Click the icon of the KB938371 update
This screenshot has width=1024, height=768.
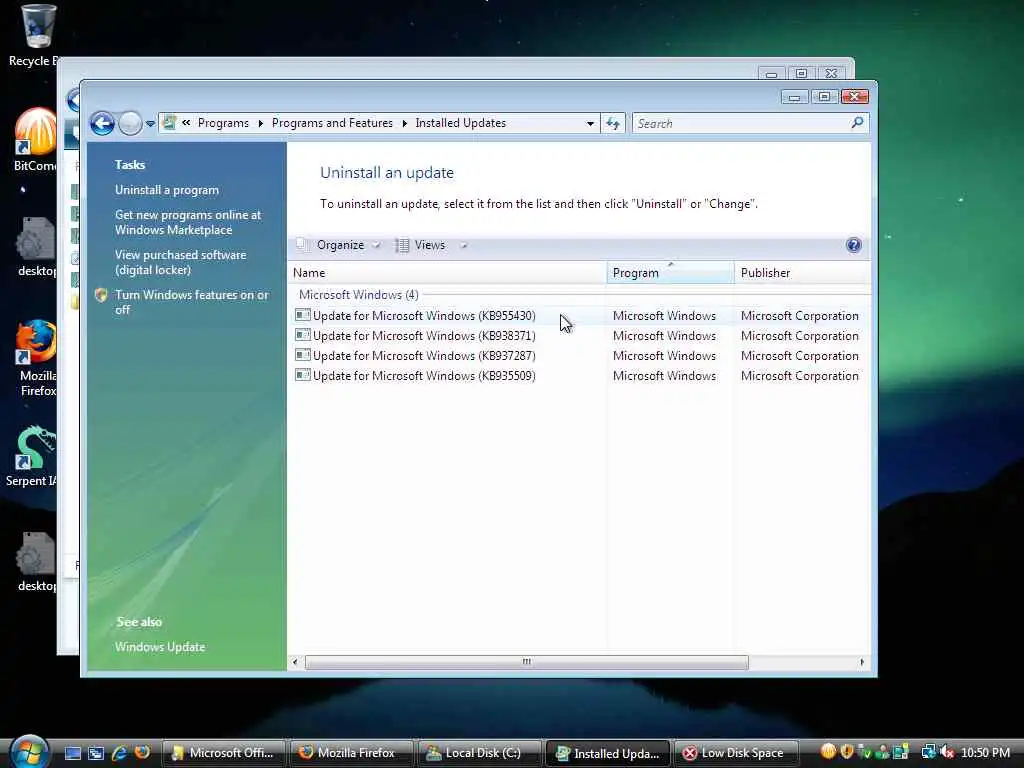(302, 335)
